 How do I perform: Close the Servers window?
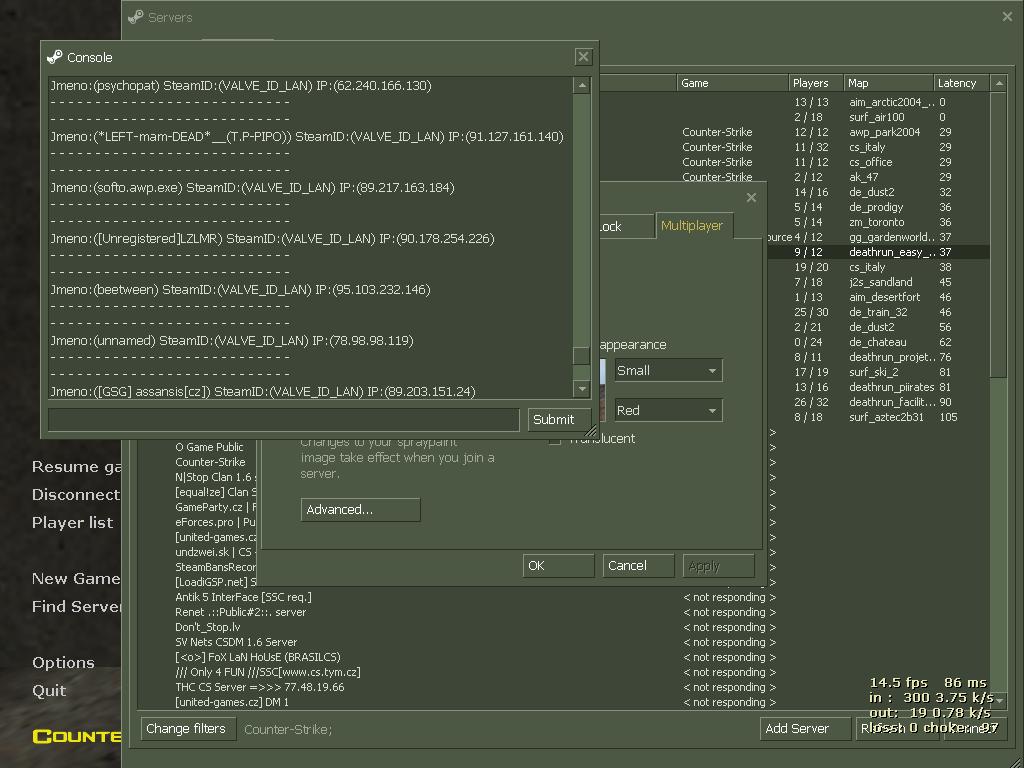click(1007, 16)
